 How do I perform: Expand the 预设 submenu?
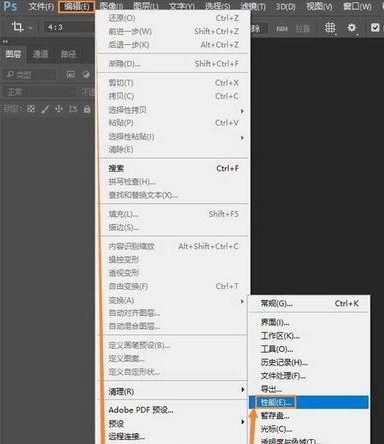pyautogui.click(x=173, y=423)
